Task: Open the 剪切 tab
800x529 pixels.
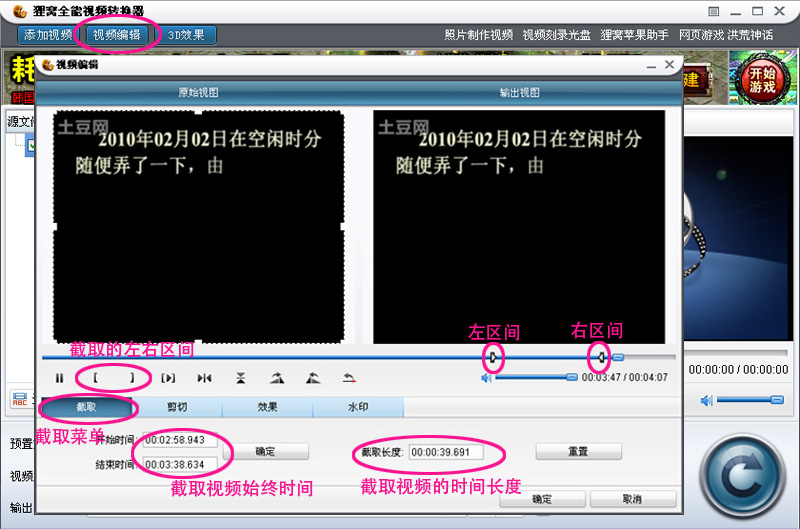Action: point(177,407)
